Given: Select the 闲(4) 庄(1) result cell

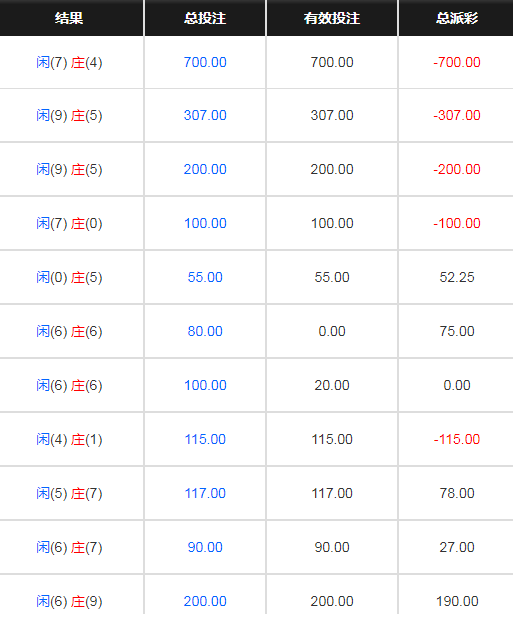Looking at the screenshot, I should (69, 439).
